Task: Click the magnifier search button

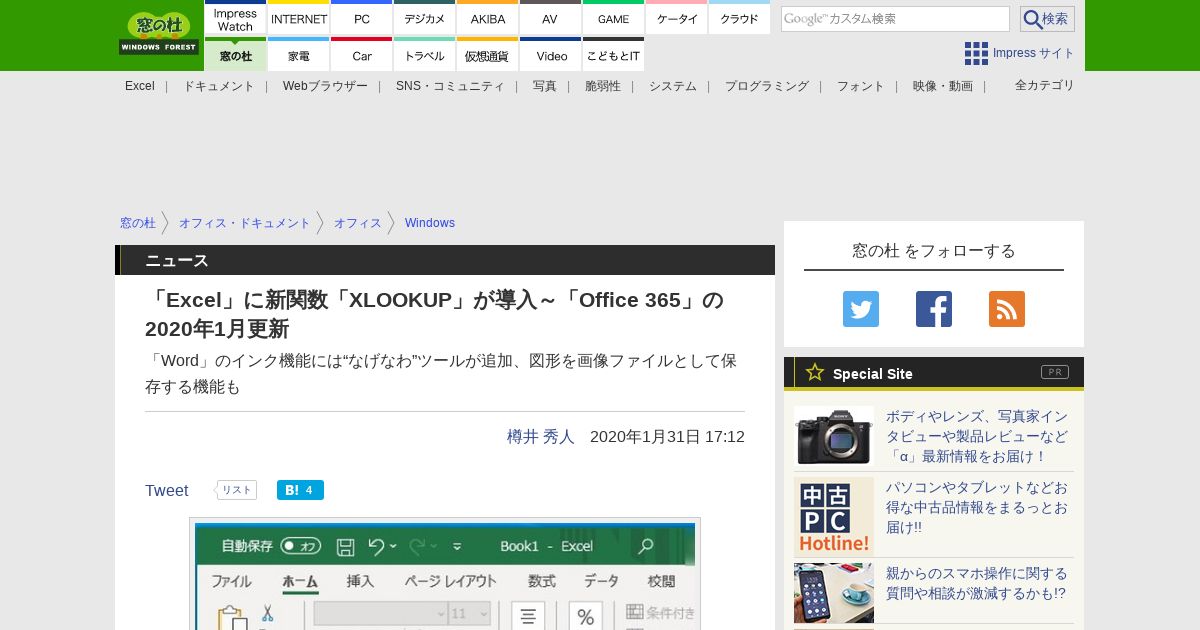Action: pos(1046,19)
